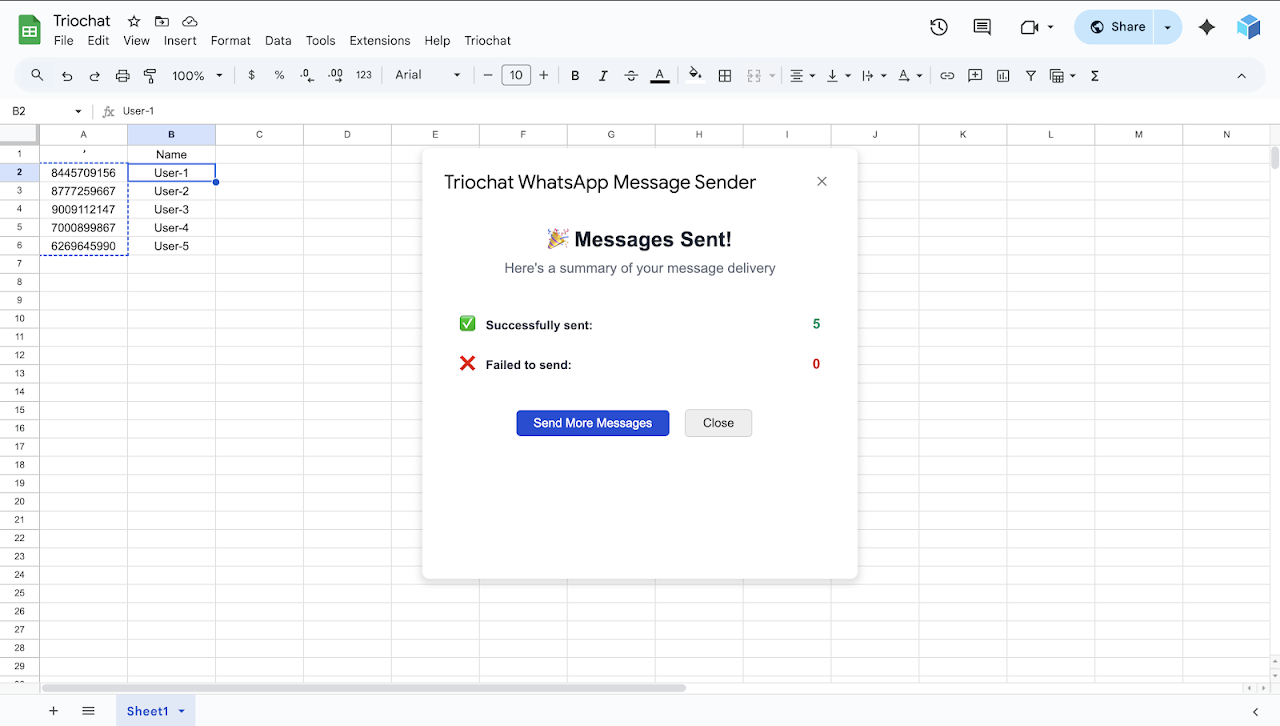Open the File menu
Screen dimensions: 1280x726
(x=64, y=41)
